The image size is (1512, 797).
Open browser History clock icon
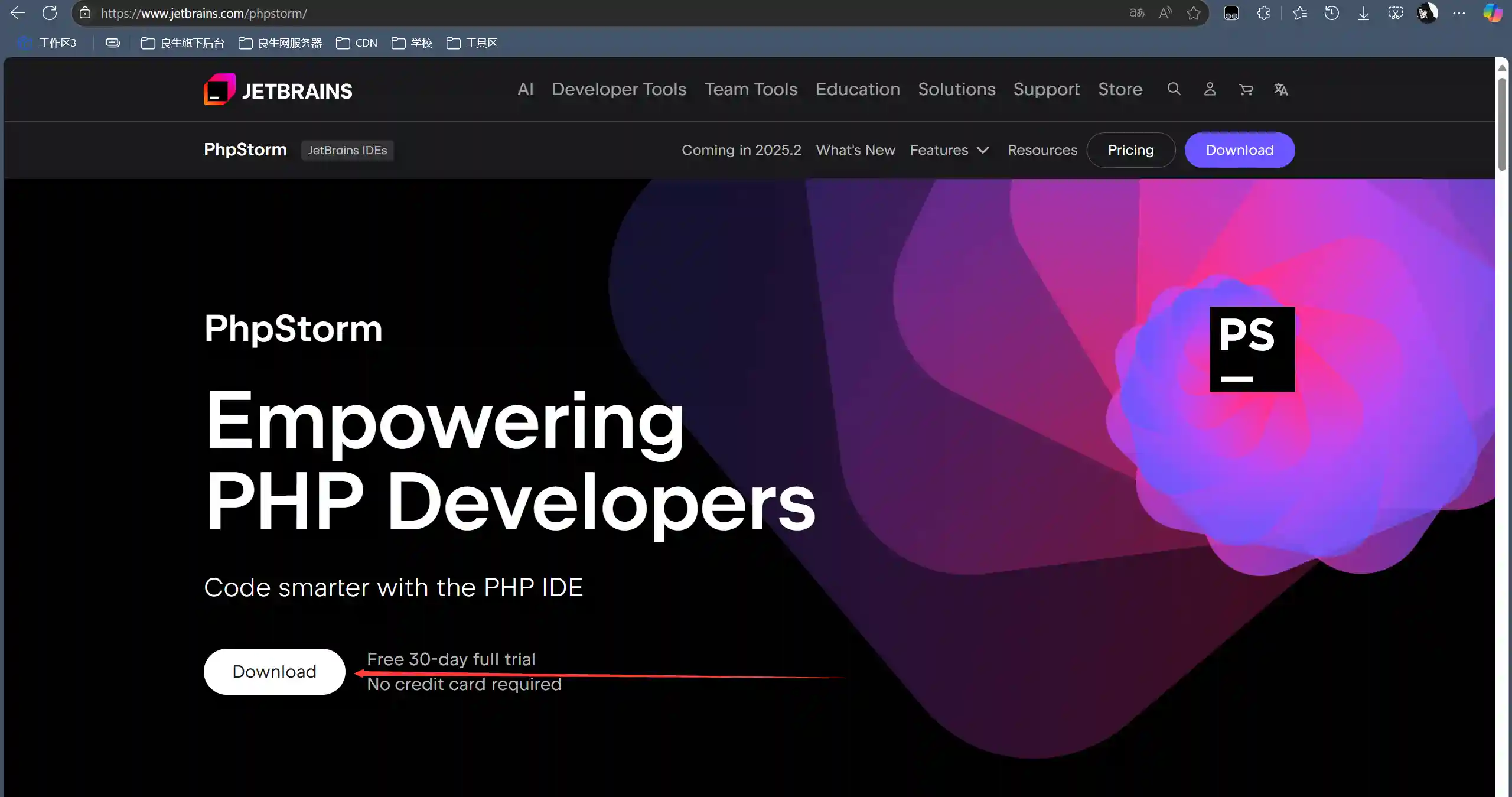click(x=1331, y=13)
